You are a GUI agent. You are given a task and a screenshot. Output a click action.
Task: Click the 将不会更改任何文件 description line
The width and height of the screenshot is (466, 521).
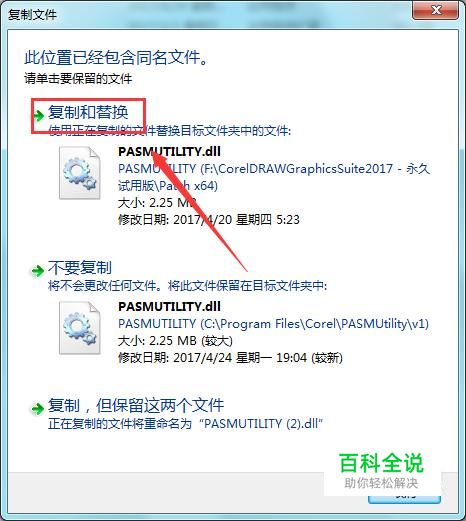click(187, 286)
